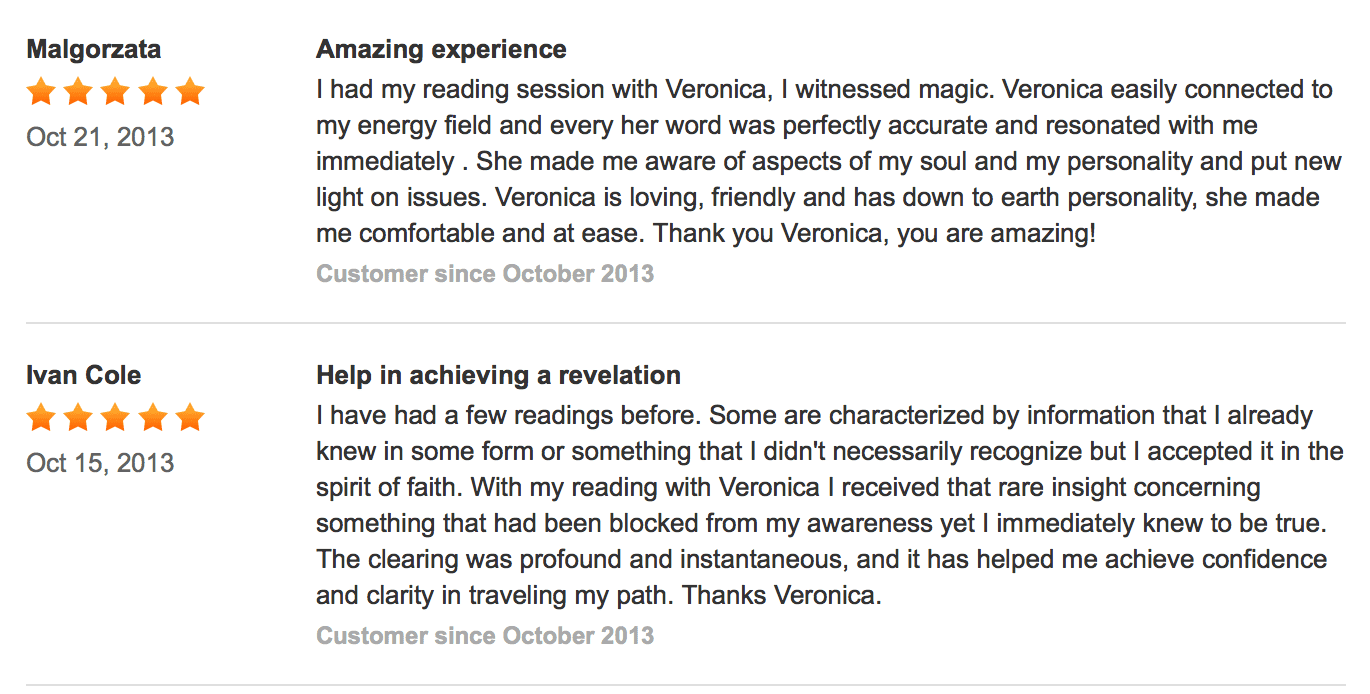Click "Help in achieving a revelation" title
Image resolution: width=1370 pixels, height=694 pixels.
pyautogui.click(x=498, y=376)
